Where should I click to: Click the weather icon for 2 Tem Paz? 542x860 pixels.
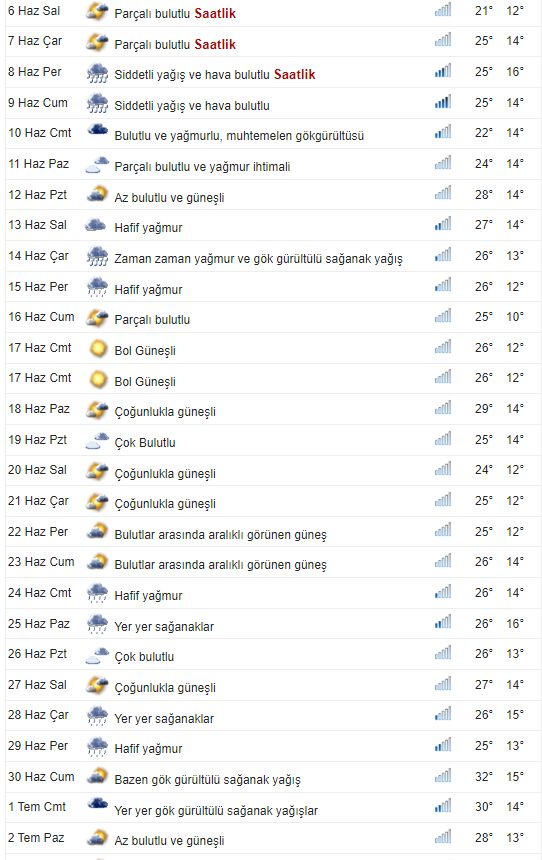[97, 838]
